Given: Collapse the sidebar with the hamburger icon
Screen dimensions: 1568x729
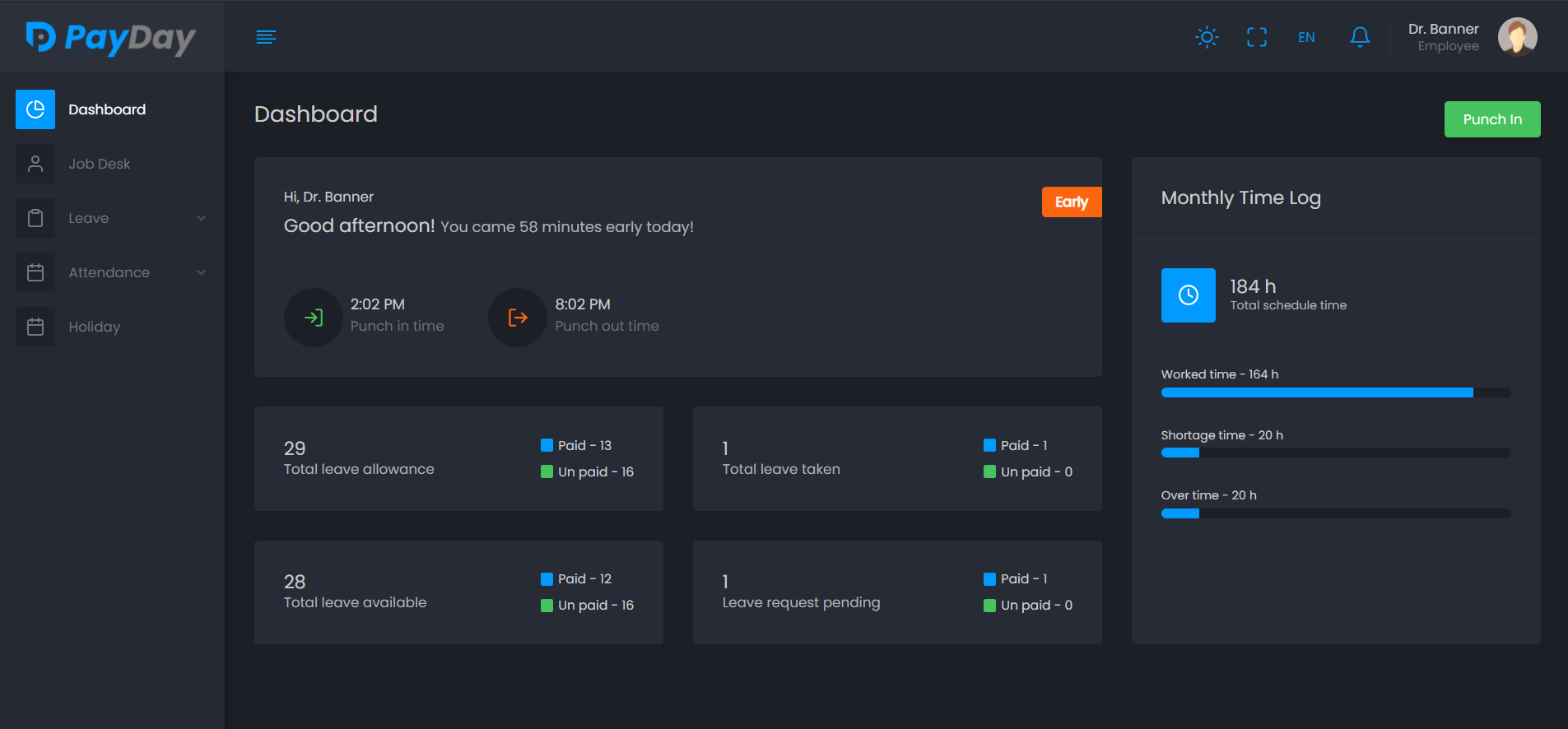Looking at the screenshot, I should point(266,37).
